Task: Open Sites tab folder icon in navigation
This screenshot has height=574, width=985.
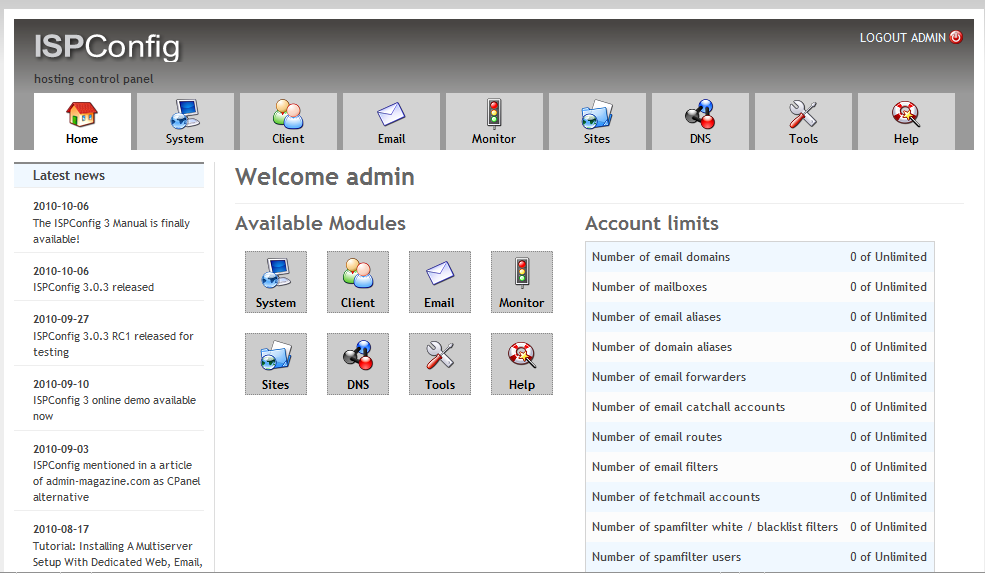Action: 596,114
